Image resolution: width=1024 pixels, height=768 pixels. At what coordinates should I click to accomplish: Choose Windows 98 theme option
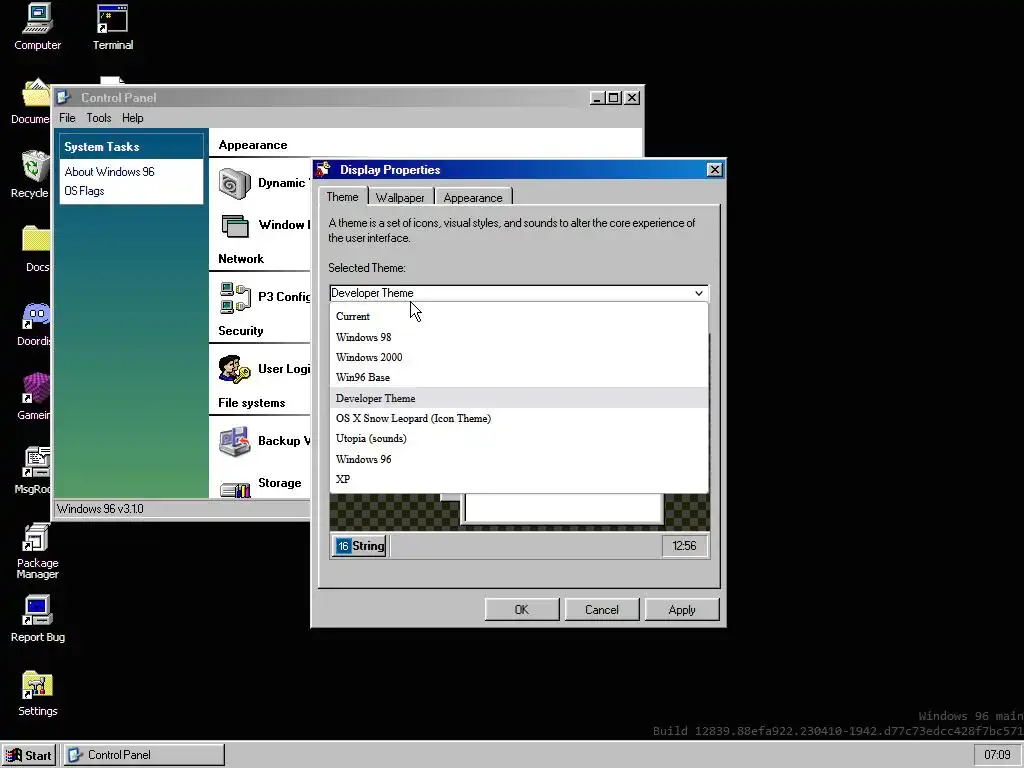click(x=519, y=337)
